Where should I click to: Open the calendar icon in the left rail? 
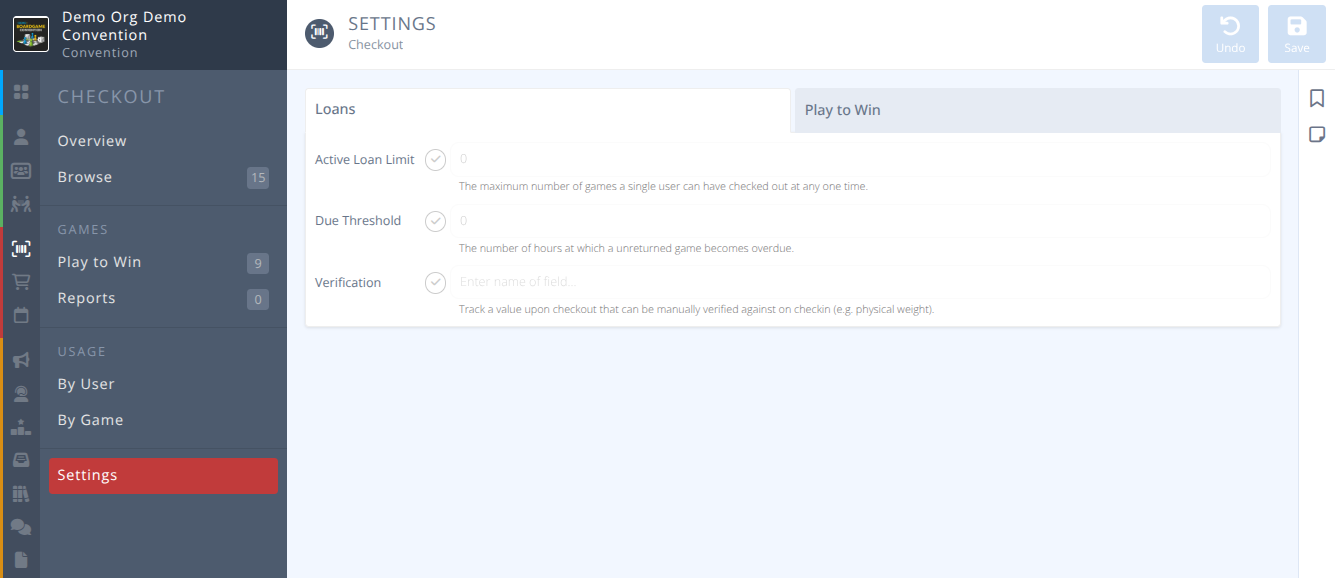(21, 315)
